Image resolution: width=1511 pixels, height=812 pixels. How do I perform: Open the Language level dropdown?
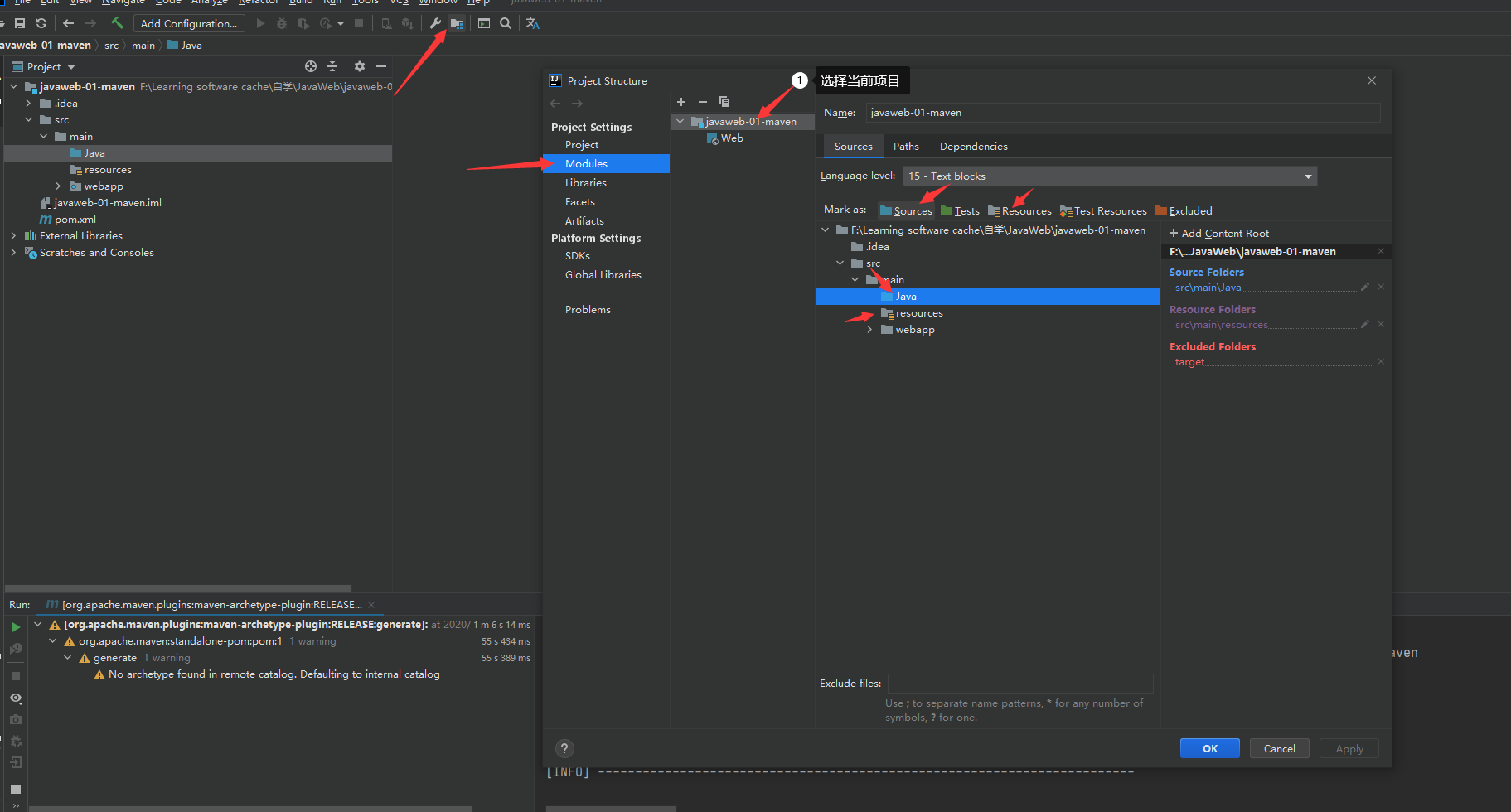(1110, 176)
